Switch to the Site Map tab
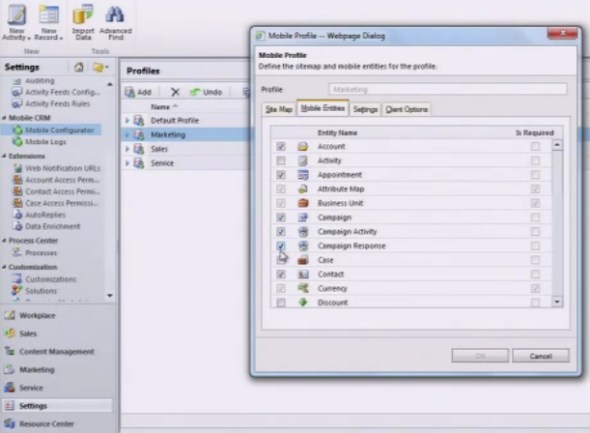 (x=278, y=109)
